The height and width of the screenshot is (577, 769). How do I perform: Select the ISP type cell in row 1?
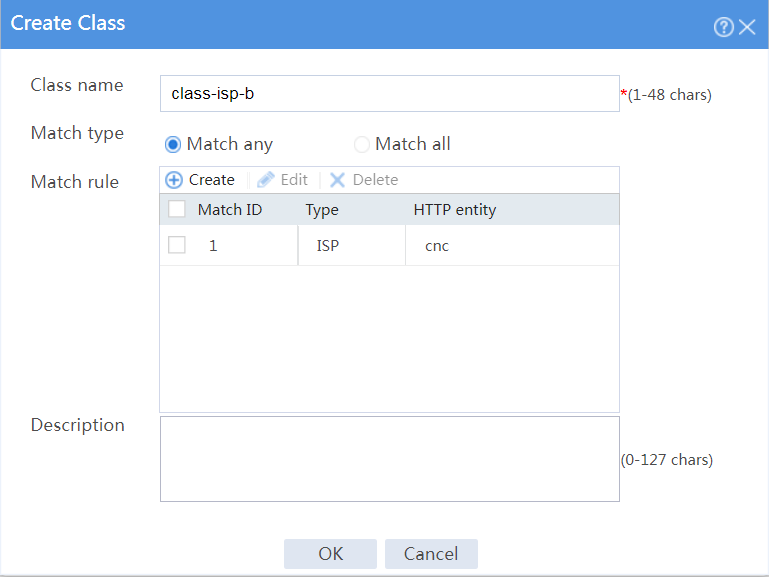(352, 246)
